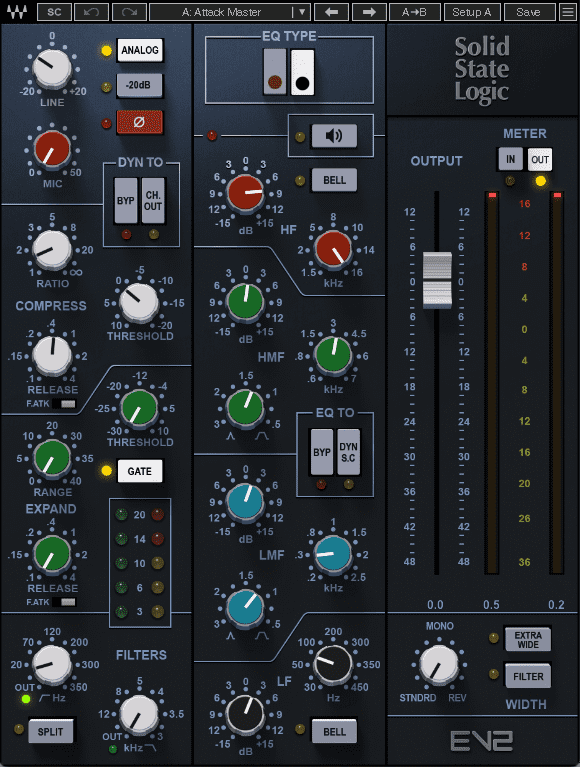Open the hamburger menu icon
Viewport: 580px width, 767px height.
568,12
